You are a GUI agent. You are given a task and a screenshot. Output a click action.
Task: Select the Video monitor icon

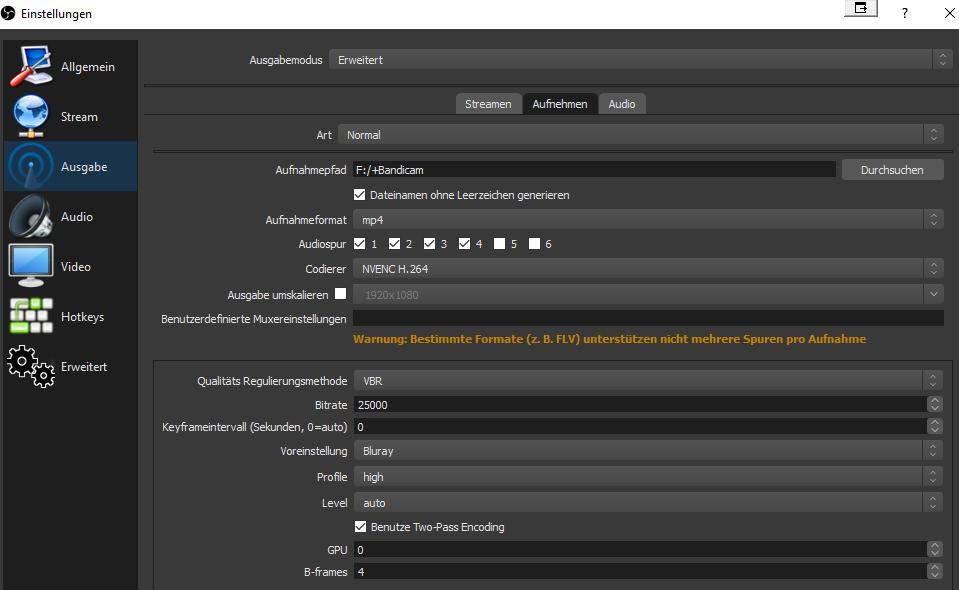(31, 266)
